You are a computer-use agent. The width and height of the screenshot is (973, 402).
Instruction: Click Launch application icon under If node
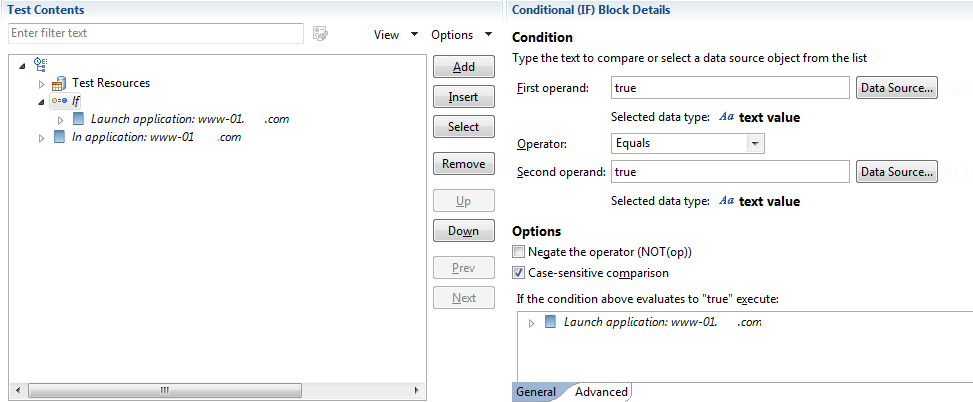pyautogui.click(x=78, y=118)
